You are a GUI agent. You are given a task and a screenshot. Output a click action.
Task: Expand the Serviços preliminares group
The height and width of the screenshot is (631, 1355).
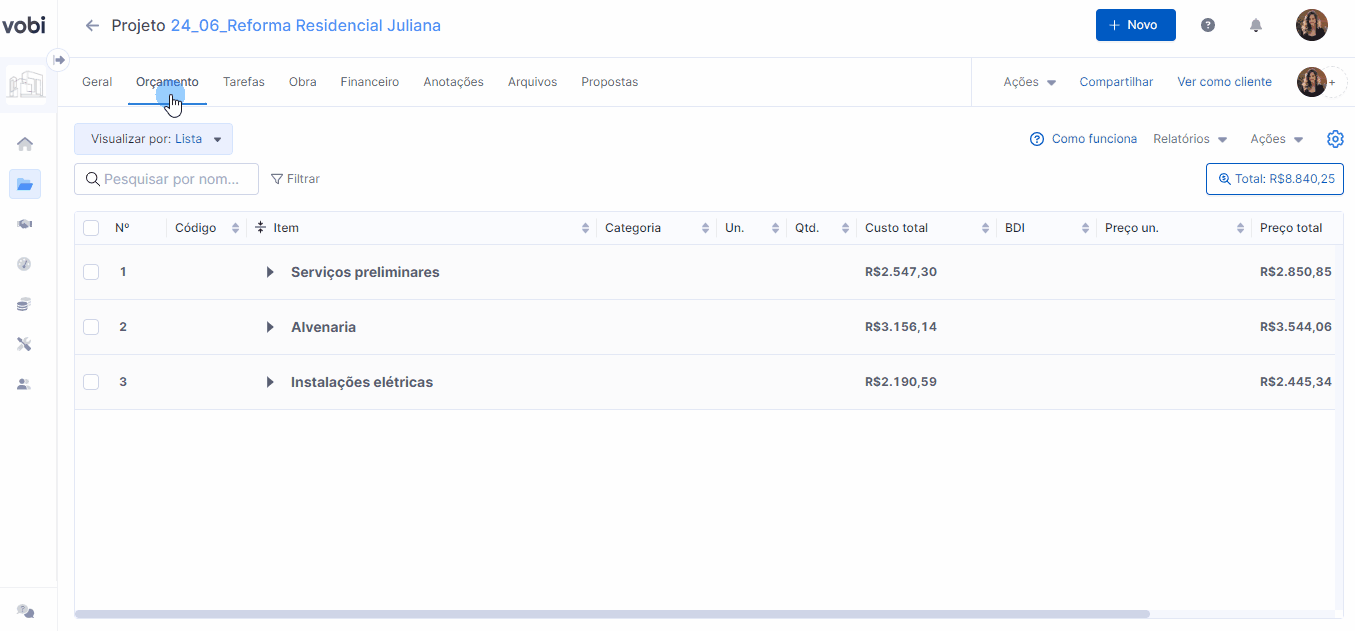click(270, 272)
